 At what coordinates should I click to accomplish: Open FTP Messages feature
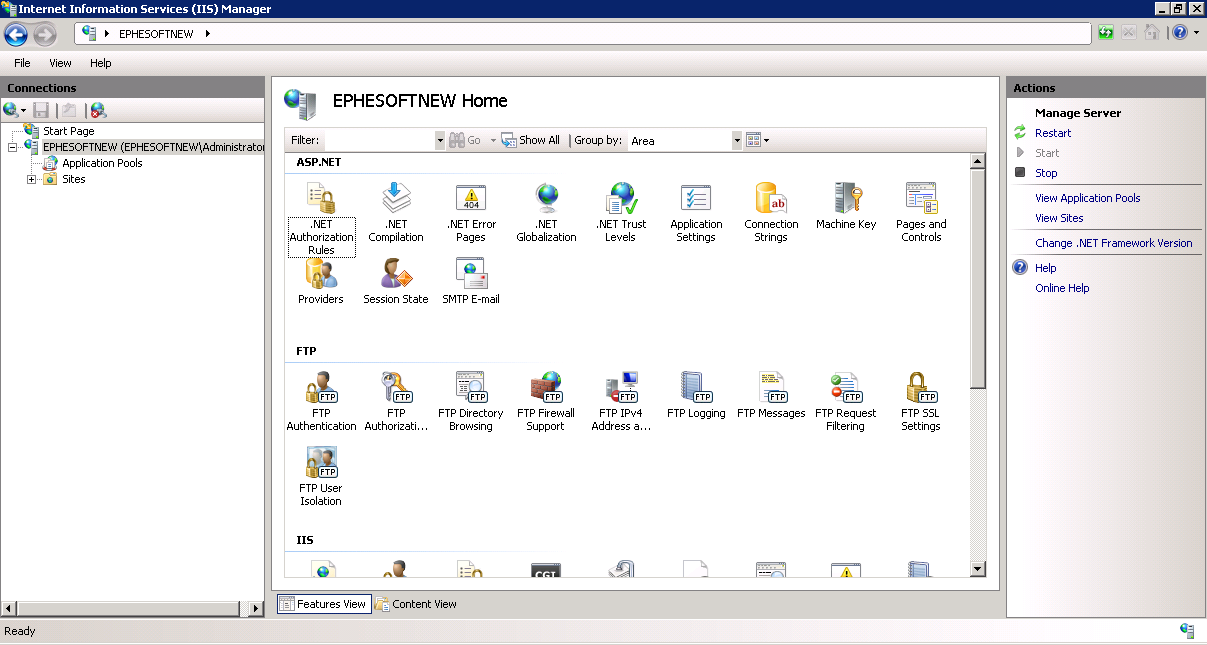771,395
